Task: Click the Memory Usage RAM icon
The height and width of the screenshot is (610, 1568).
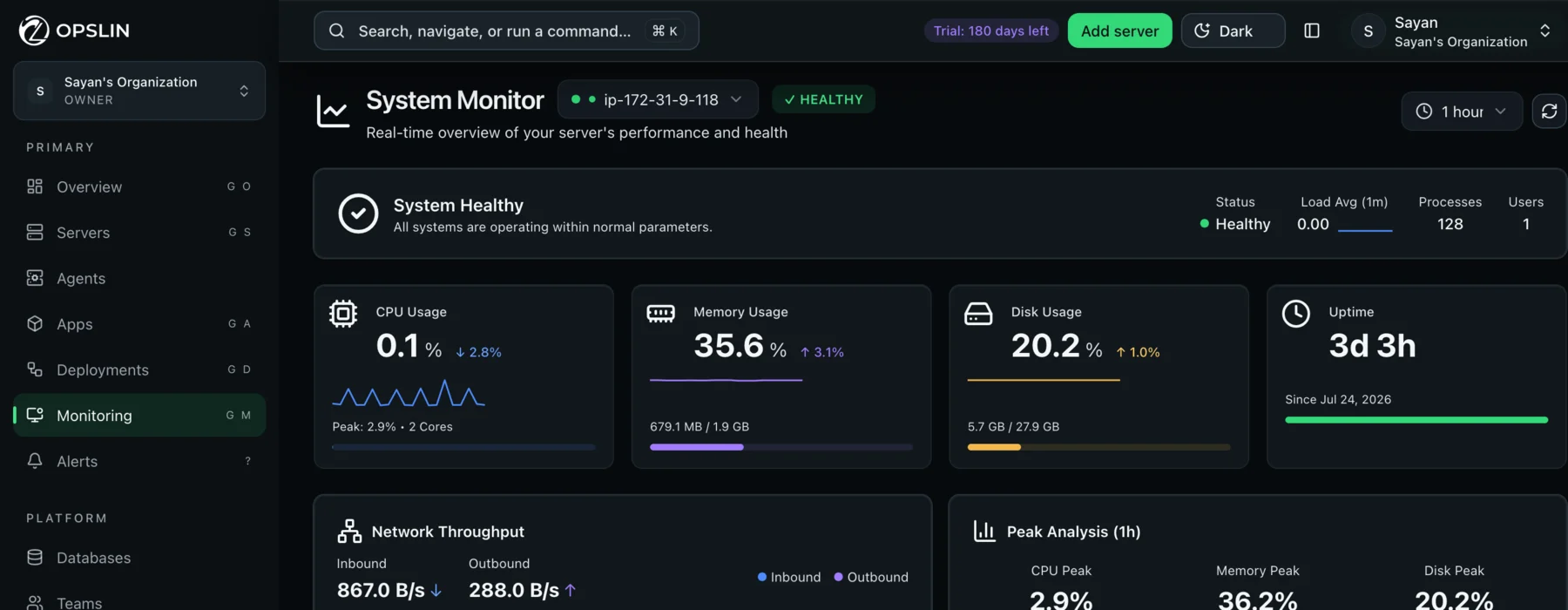Action: (660, 313)
